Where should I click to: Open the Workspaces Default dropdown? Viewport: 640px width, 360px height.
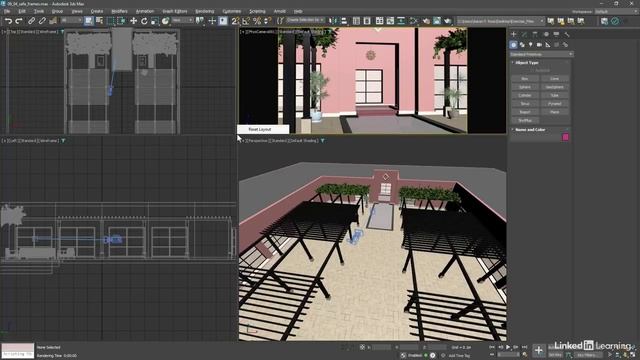click(x=616, y=11)
